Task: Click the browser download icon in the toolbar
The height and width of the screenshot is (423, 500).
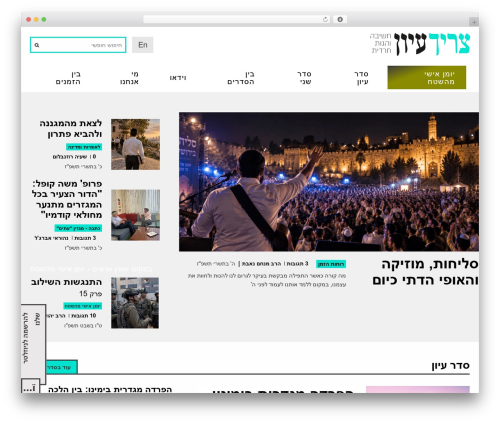Action: [x=340, y=20]
